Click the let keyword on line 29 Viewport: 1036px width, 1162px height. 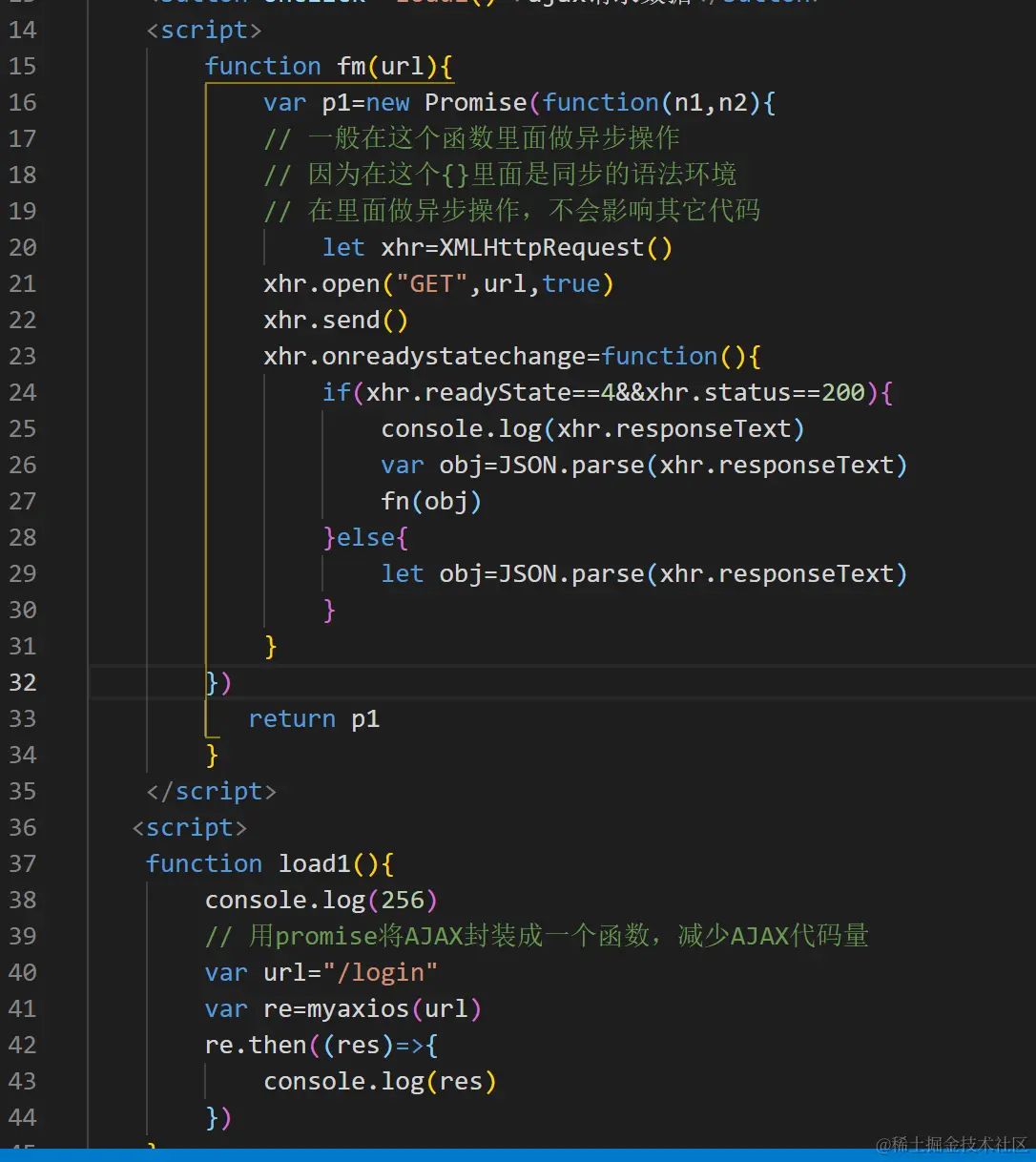[x=403, y=573]
